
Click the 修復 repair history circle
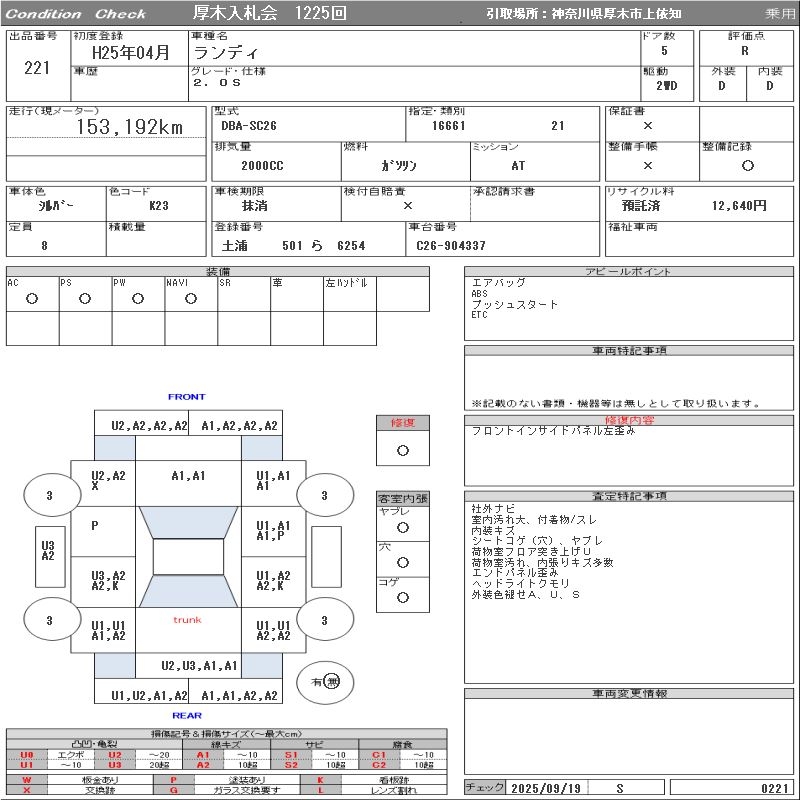coord(403,450)
